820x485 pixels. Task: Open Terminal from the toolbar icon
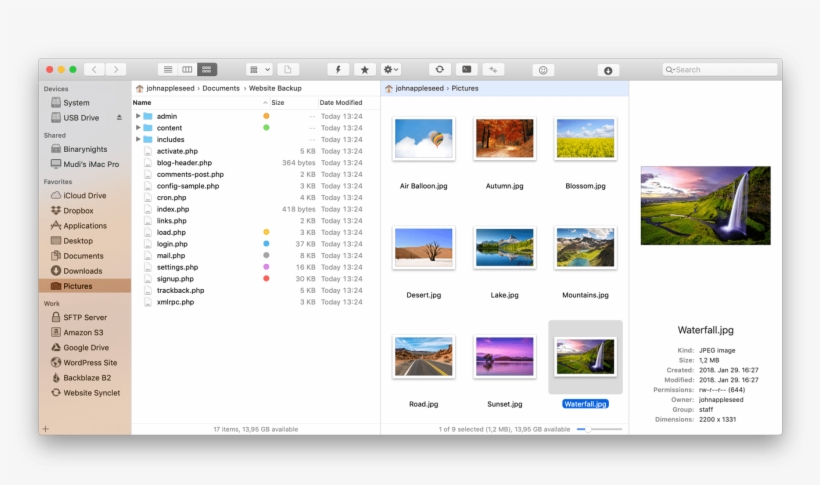[466, 69]
